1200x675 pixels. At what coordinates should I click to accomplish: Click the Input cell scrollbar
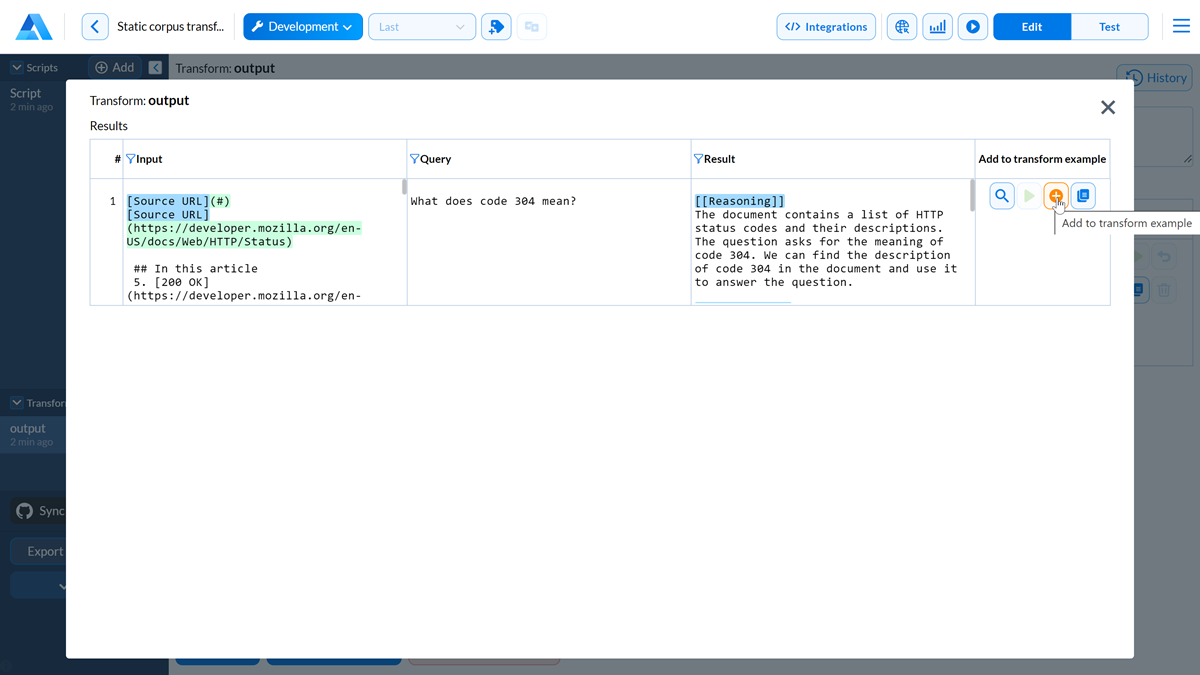click(x=404, y=187)
